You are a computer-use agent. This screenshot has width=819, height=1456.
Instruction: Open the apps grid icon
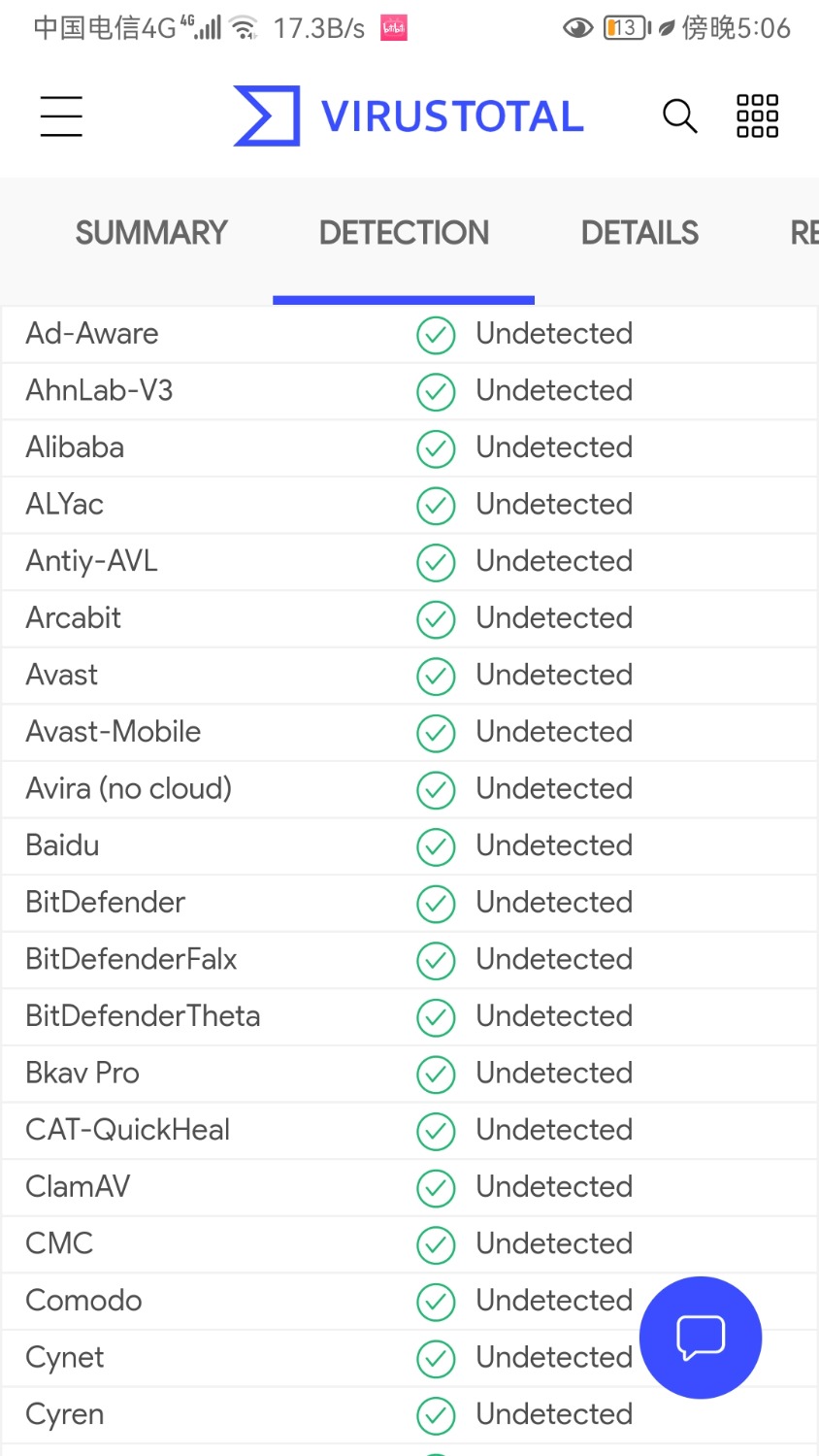(757, 116)
